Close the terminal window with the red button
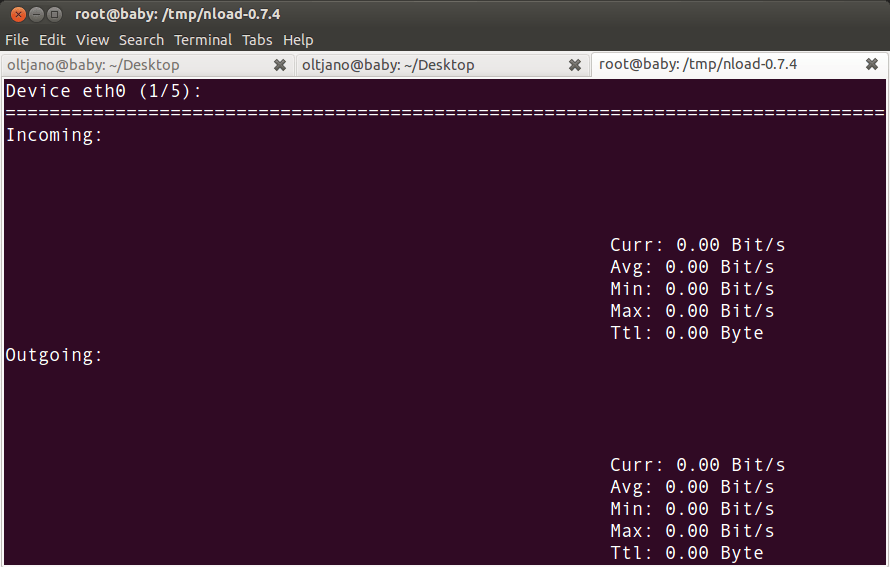Image resolution: width=890 pixels, height=567 pixels. click(17, 14)
